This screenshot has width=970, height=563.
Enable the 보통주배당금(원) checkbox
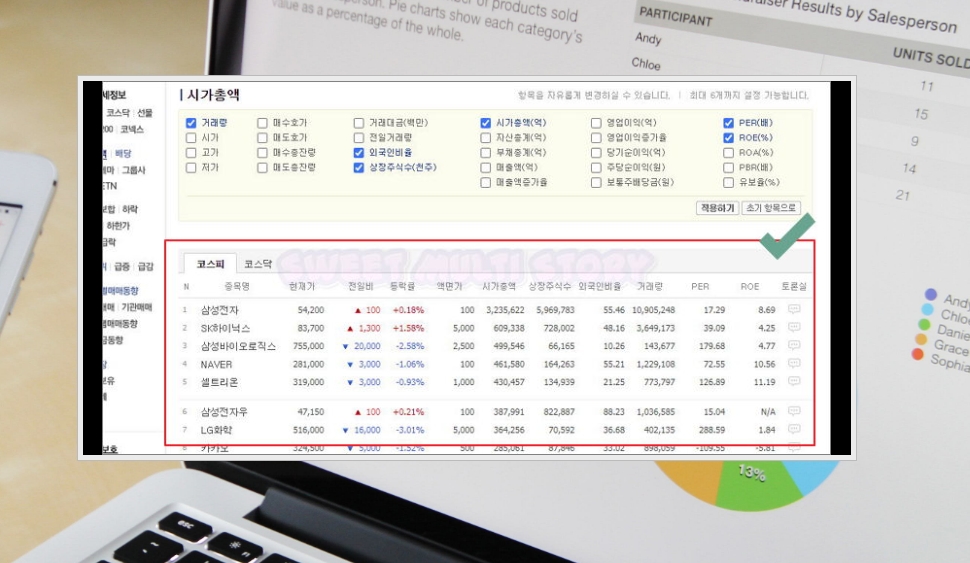click(596, 183)
